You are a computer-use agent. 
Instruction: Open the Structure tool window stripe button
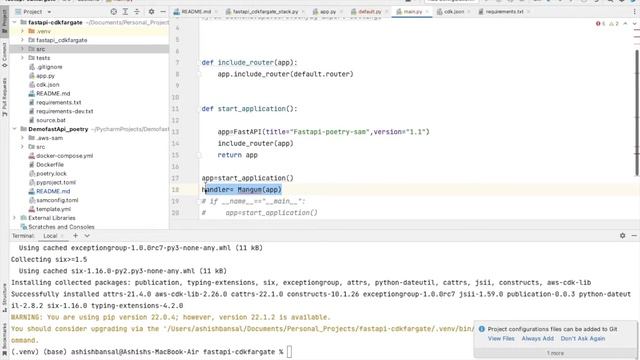[4, 298]
